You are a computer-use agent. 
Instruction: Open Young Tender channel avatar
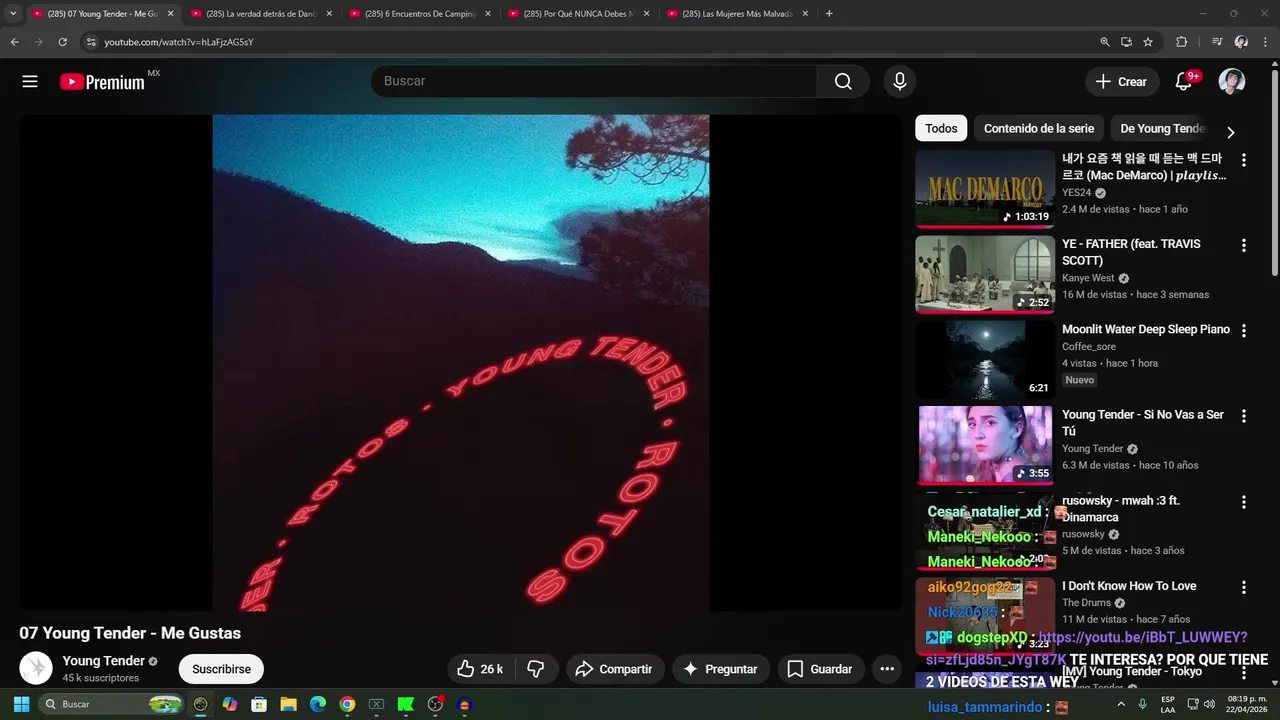coord(36,668)
